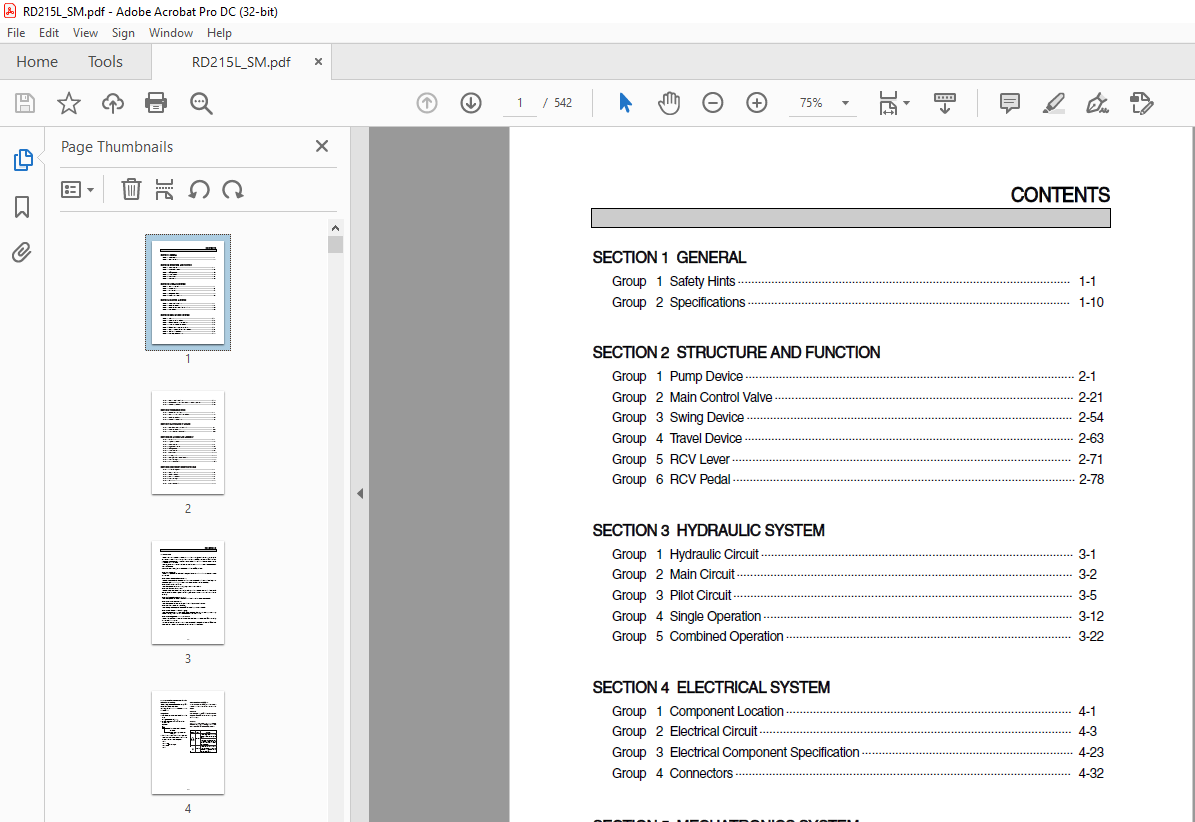Add a comment with speech bubble icon
The width and height of the screenshot is (1195, 822).
[1010, 103]
